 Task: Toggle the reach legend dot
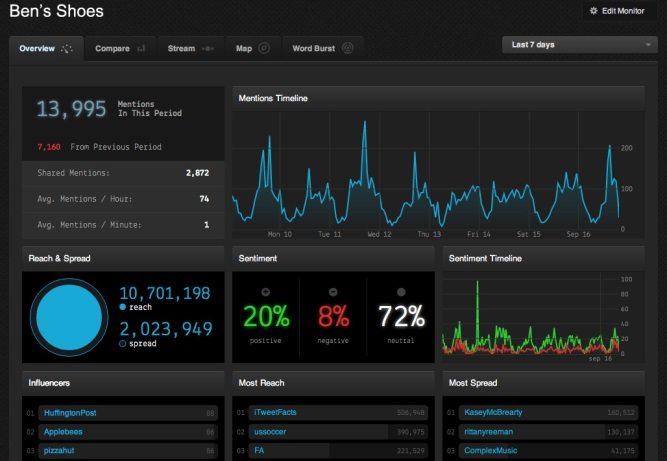(x=123, y=309)
